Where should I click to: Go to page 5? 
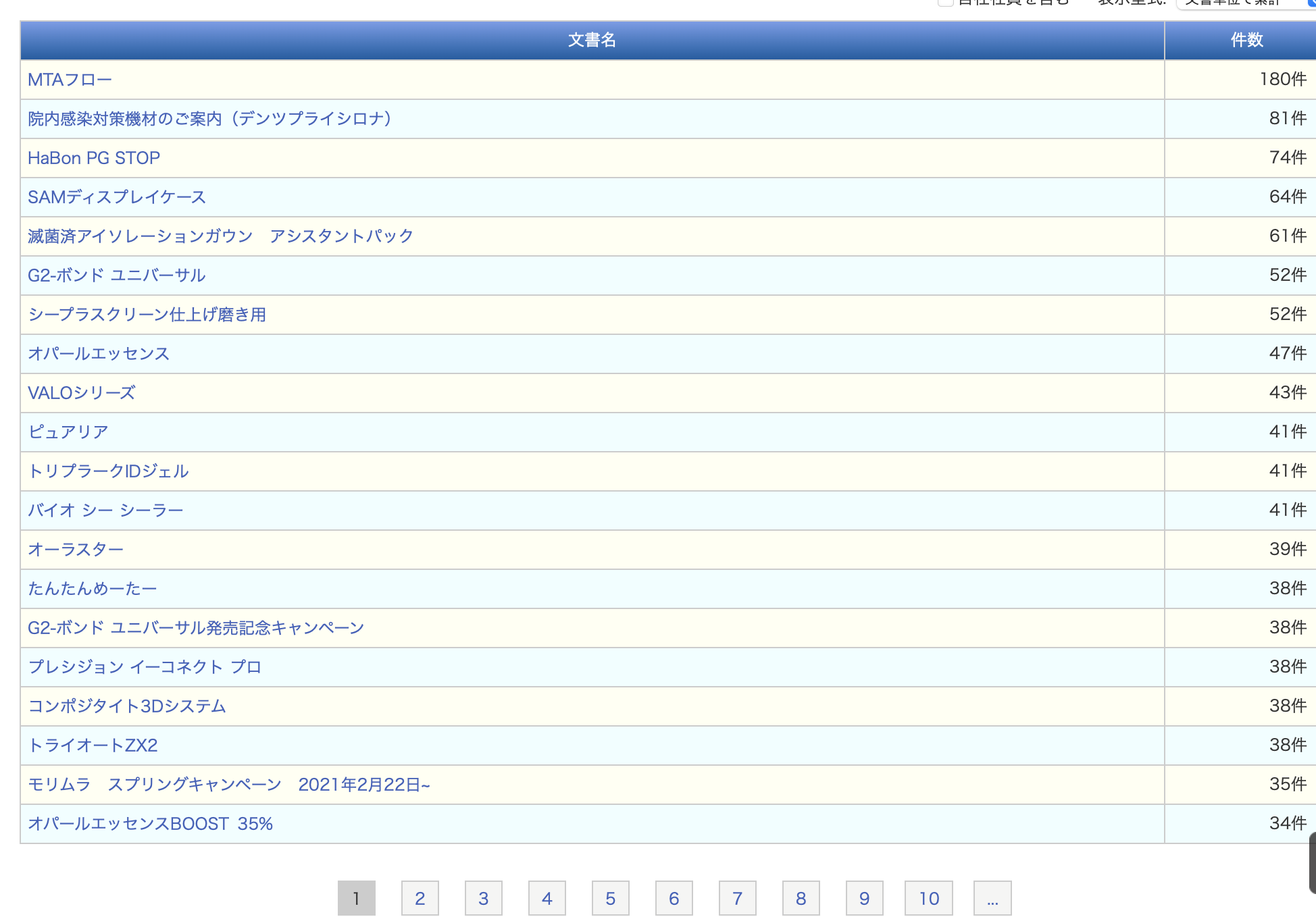pos(611,898)
